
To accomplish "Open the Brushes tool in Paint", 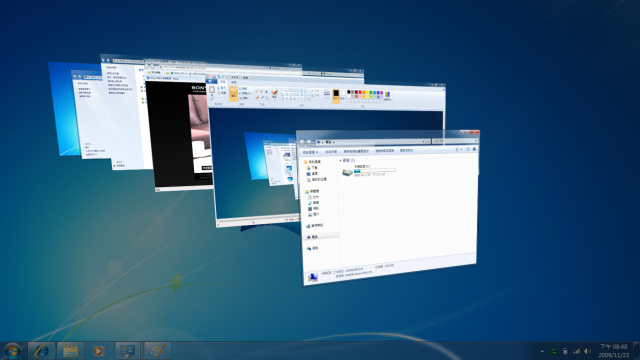I will pyautogui.click(x=274, y=93).
